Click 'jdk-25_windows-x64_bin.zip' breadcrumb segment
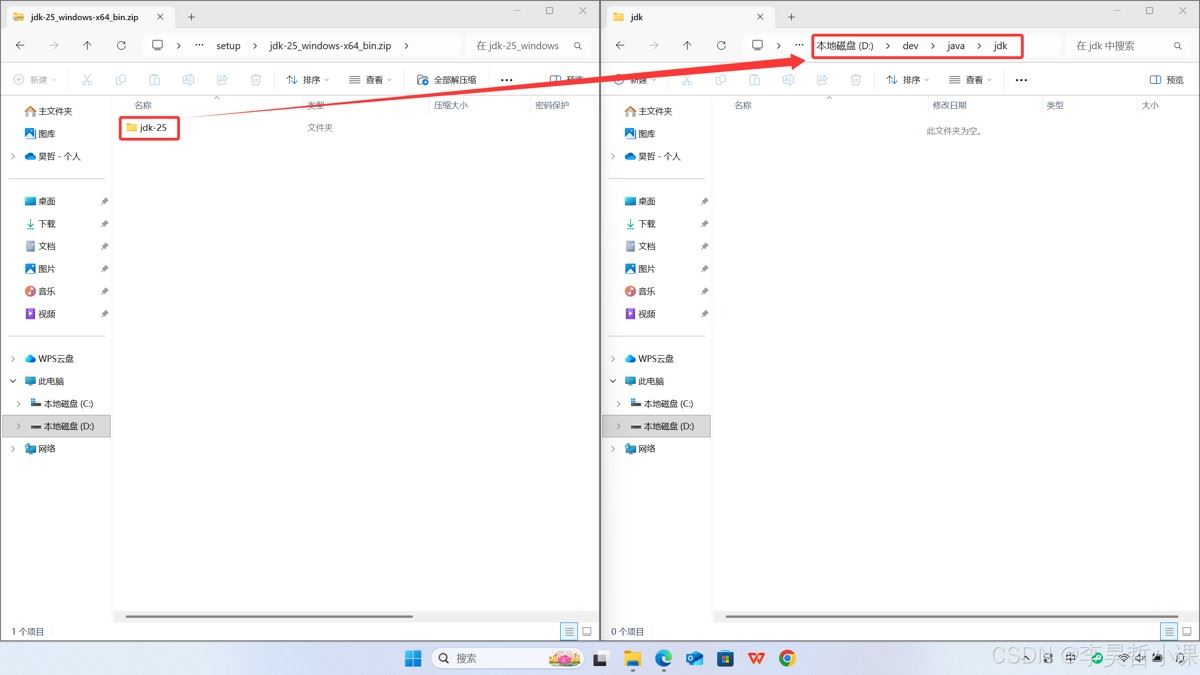This screenshot has width=1200, height=675. pyautogui.click(x=330, y=46)
